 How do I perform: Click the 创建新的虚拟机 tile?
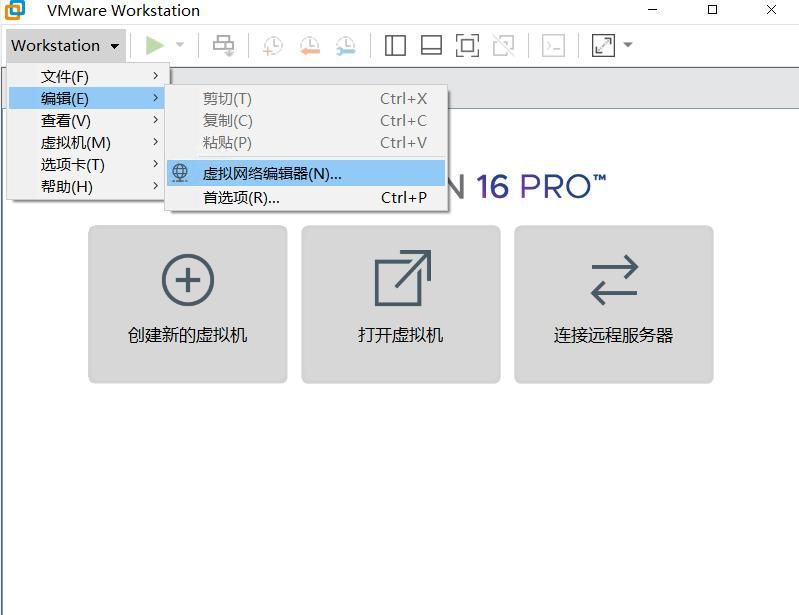pos(188,304)
